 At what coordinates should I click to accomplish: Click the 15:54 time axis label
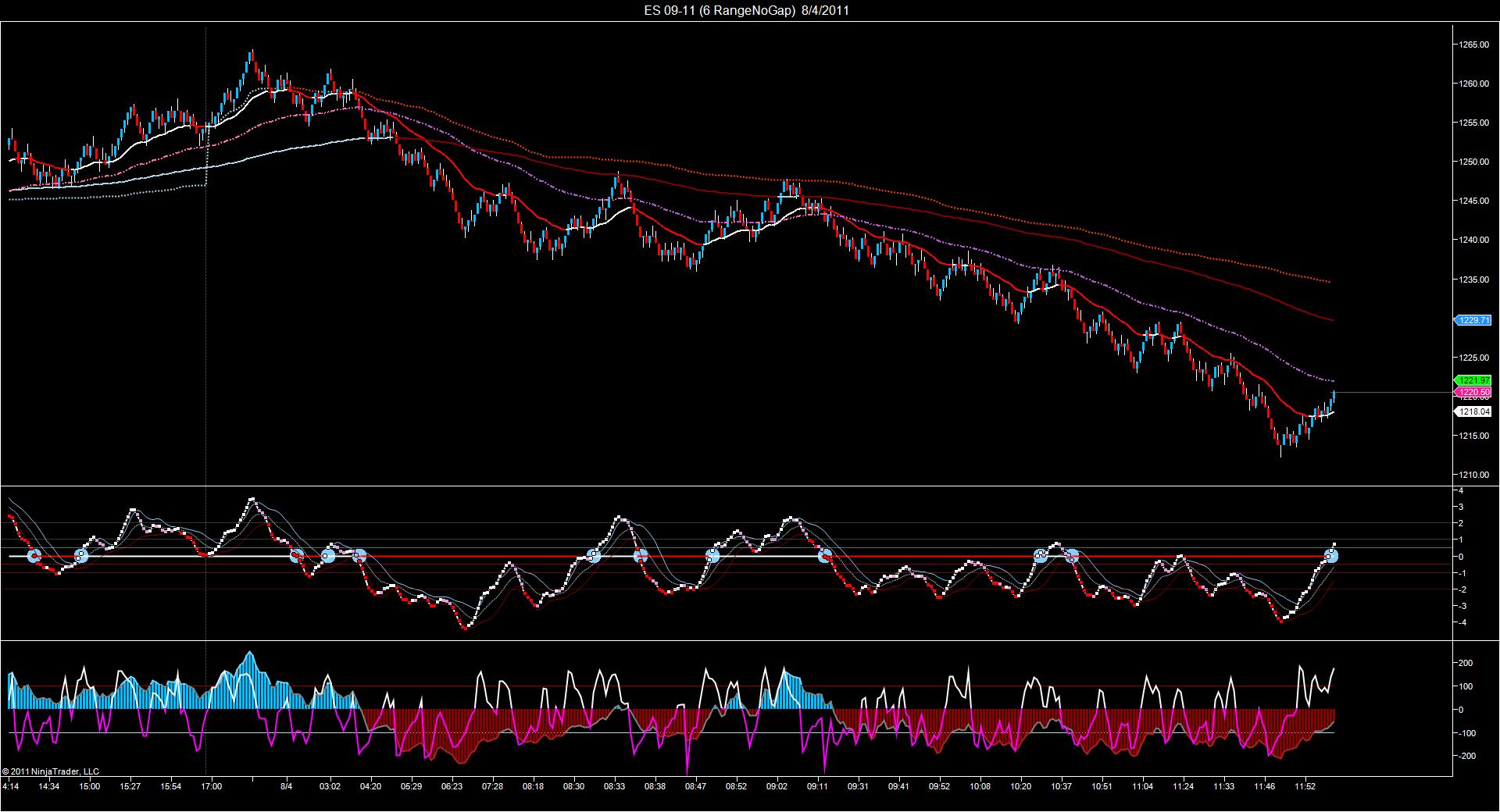click(170, 786)
